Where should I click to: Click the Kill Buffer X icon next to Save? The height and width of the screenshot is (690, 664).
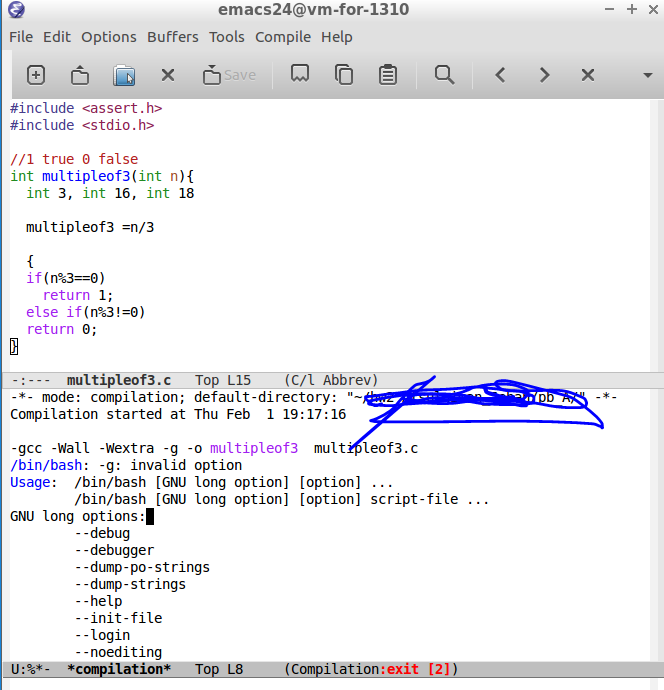point(168,75)
